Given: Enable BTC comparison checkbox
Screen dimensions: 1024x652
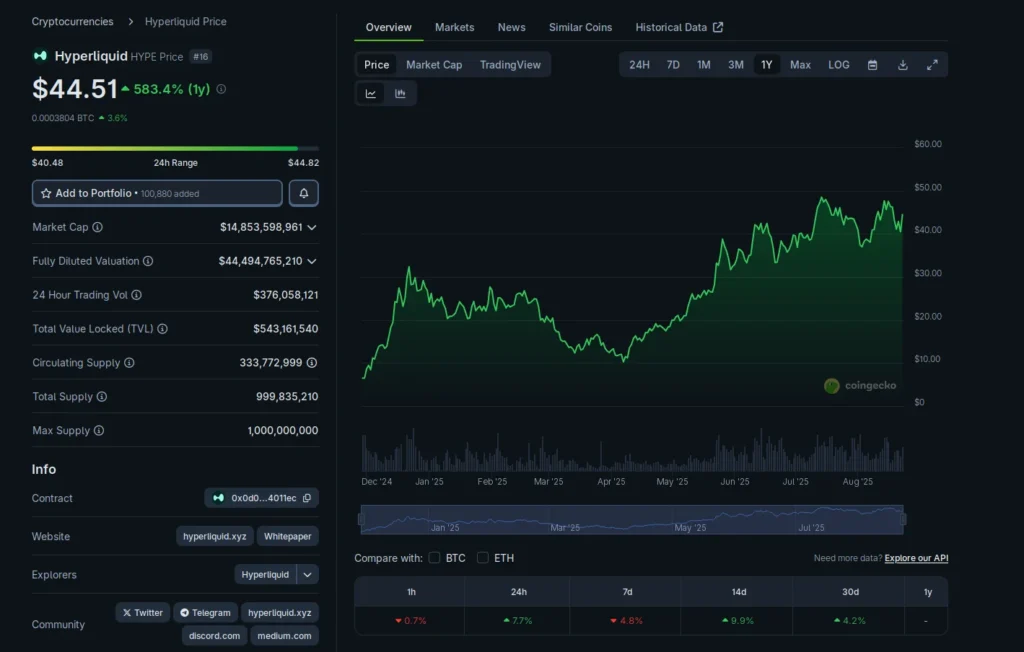Looking at the screenshot, I should 434,558.
